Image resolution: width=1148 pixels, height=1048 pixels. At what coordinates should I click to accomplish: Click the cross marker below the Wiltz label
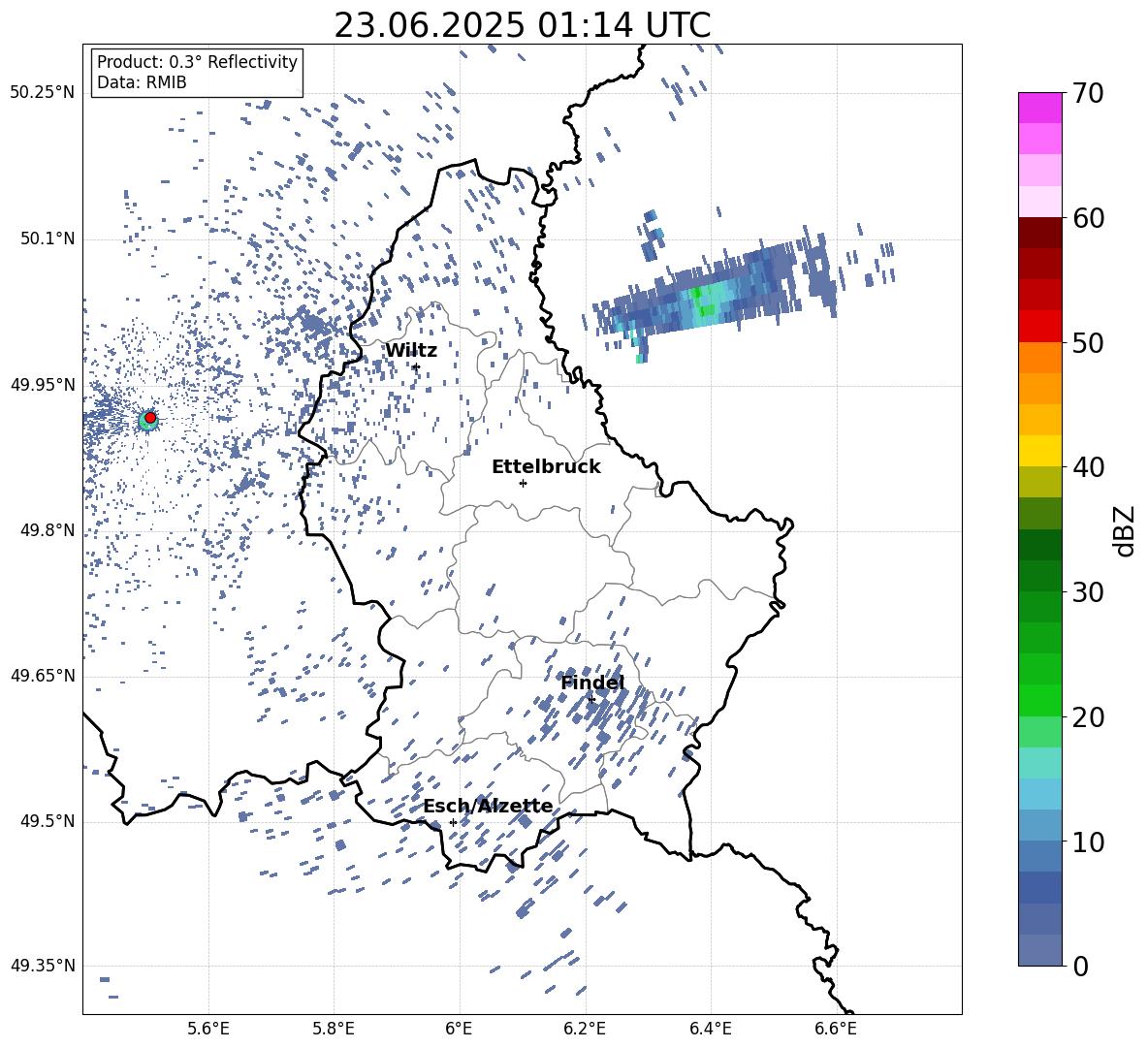[x=416, y=366]
